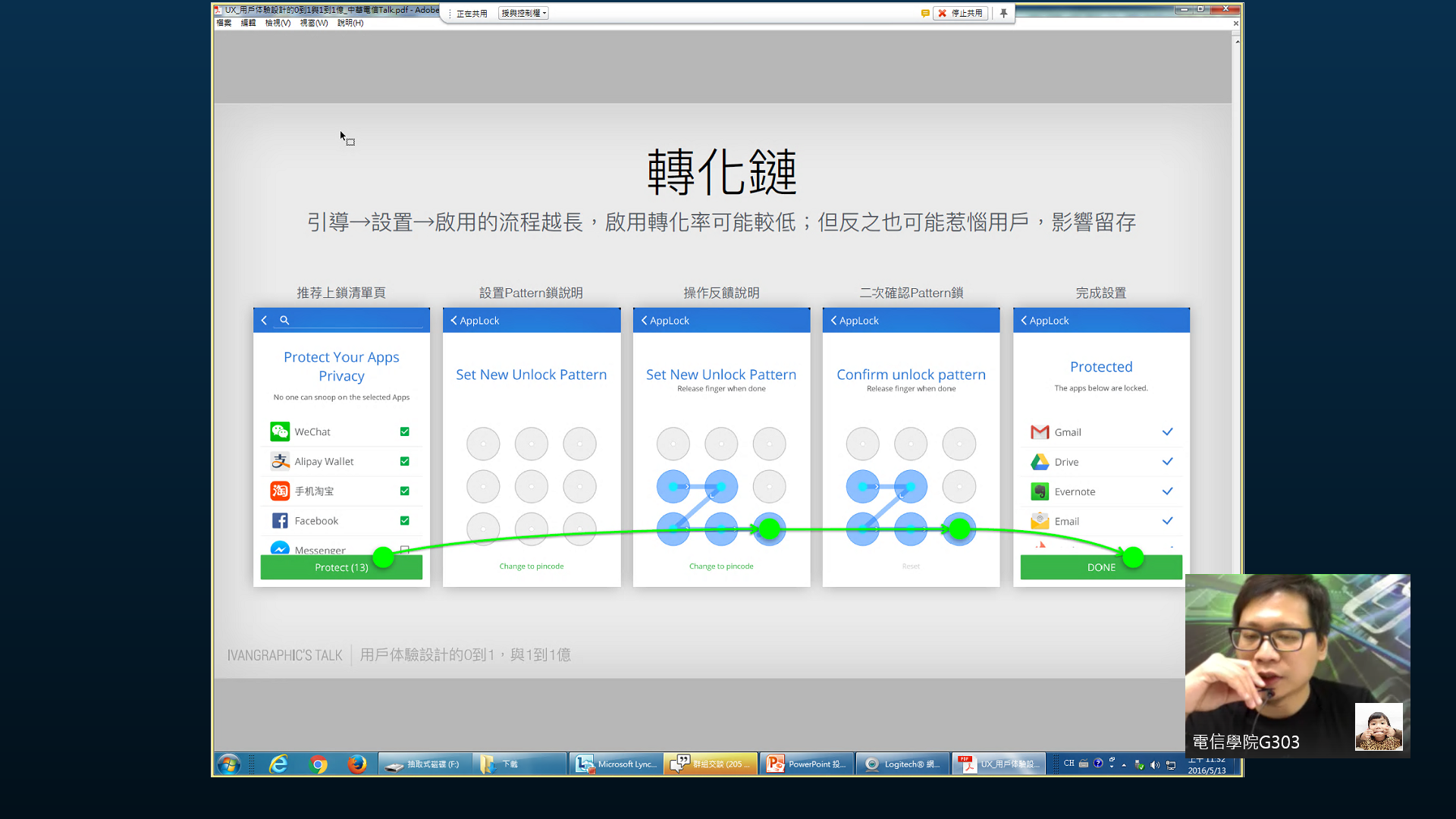Click the Windows Start orb
Image resolution: width=1456 pixels, height=819 pixels.
pyautogui.click(x=228, y=764)
